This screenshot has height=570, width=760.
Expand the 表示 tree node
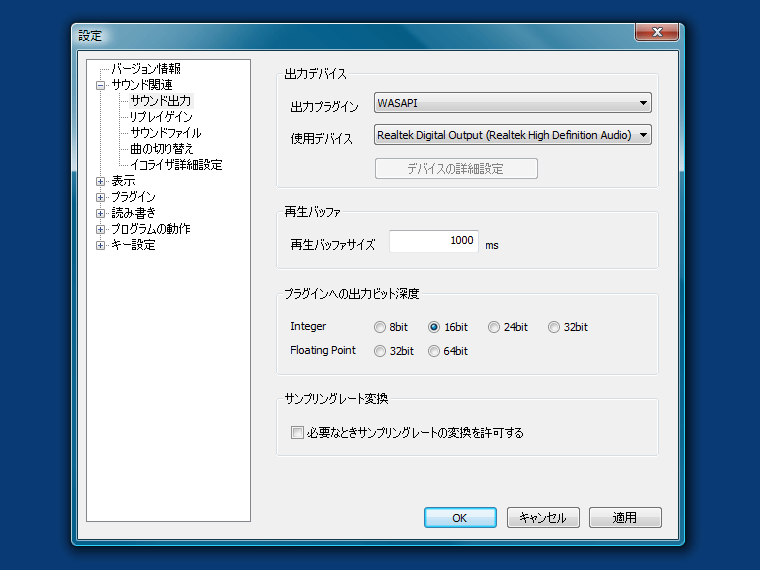[x=100, y=181]
